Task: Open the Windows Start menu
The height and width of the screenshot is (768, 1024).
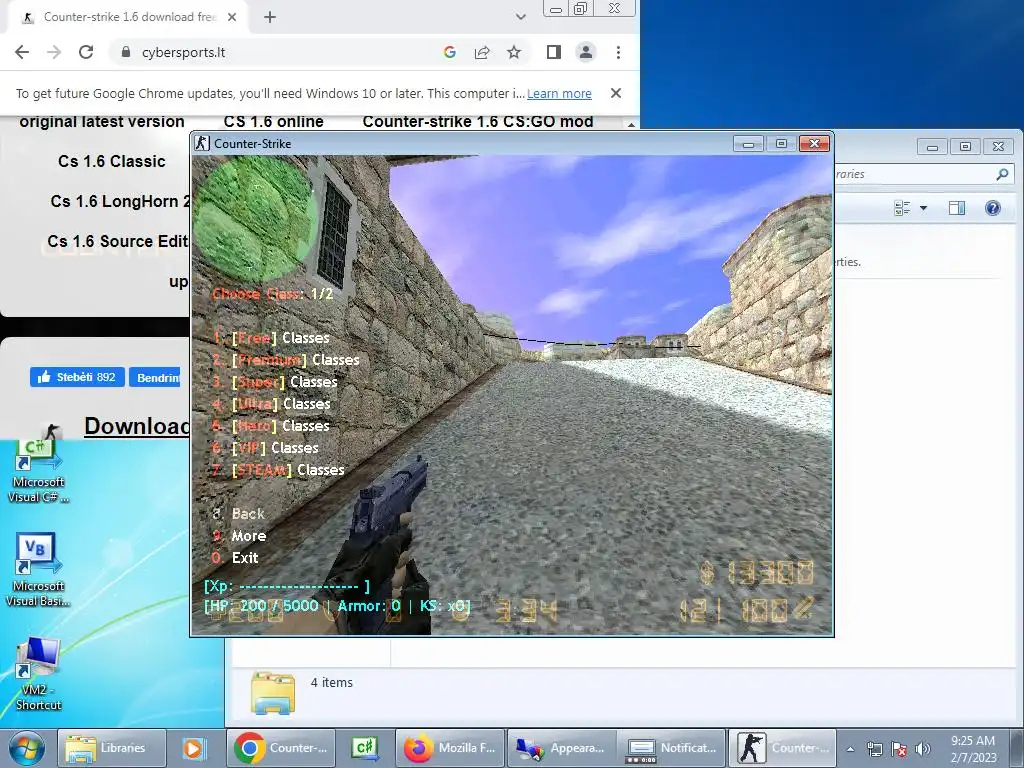Action: 26,748
